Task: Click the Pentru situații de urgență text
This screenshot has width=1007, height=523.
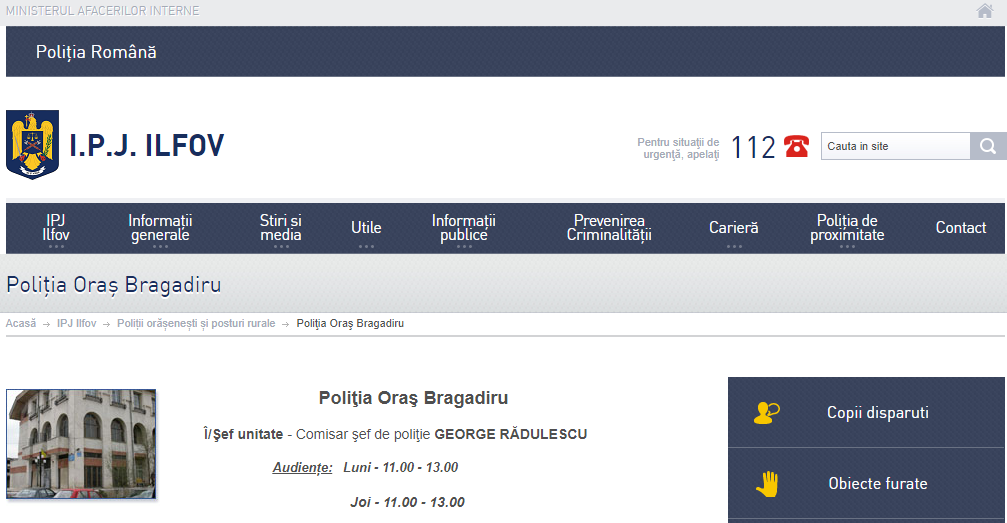Action: [x=678, y=148]
